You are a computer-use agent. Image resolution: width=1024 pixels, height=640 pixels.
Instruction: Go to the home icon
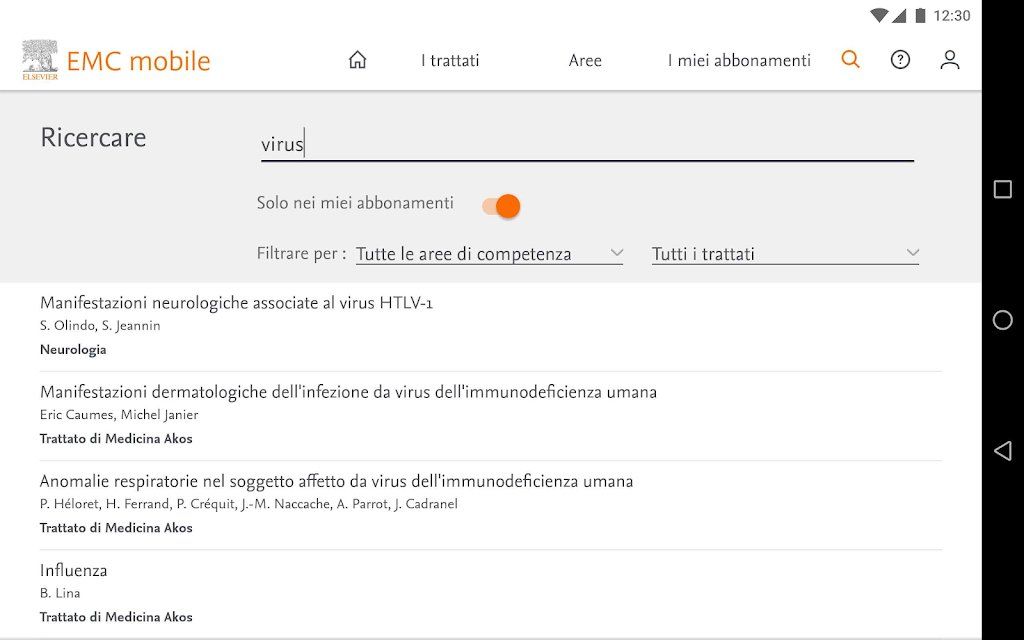point(357,60)
